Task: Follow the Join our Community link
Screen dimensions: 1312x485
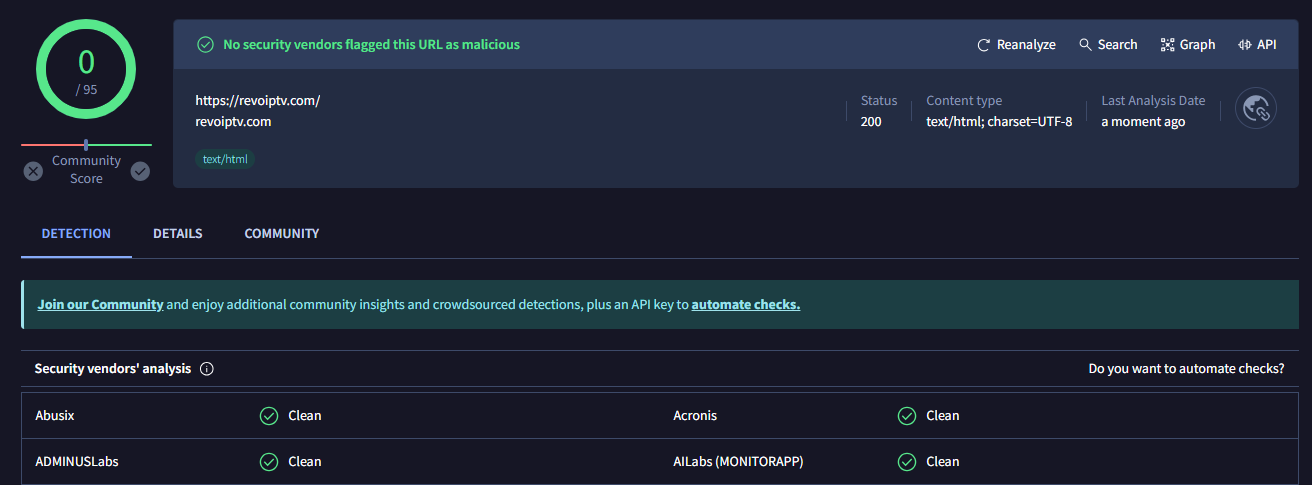Action: coord(100,305)
